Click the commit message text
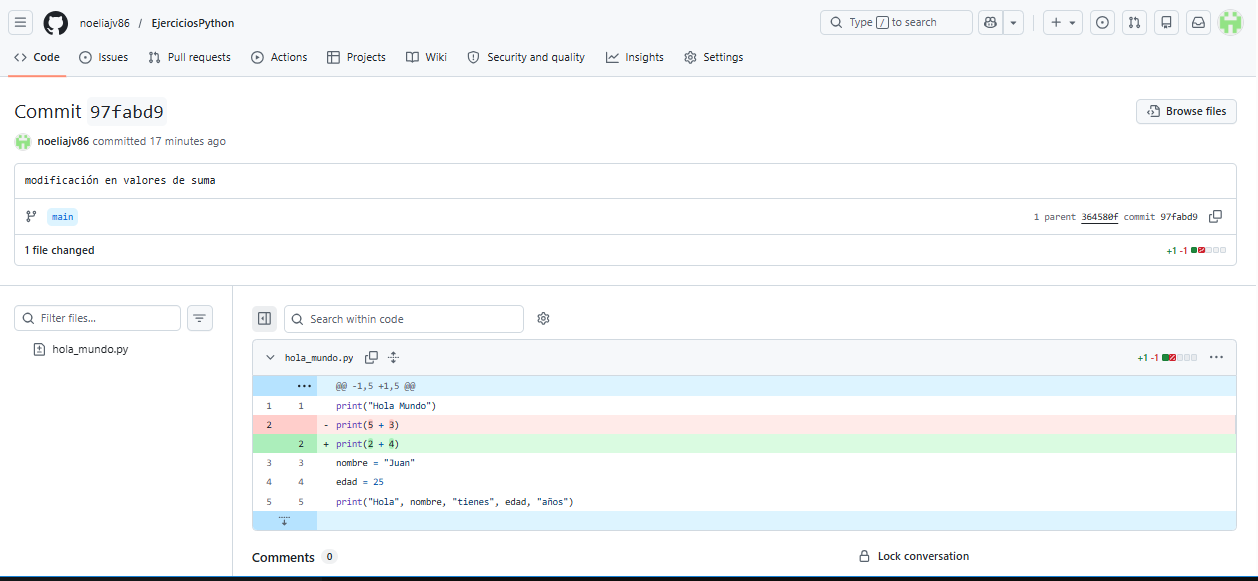 click(120, 181)
